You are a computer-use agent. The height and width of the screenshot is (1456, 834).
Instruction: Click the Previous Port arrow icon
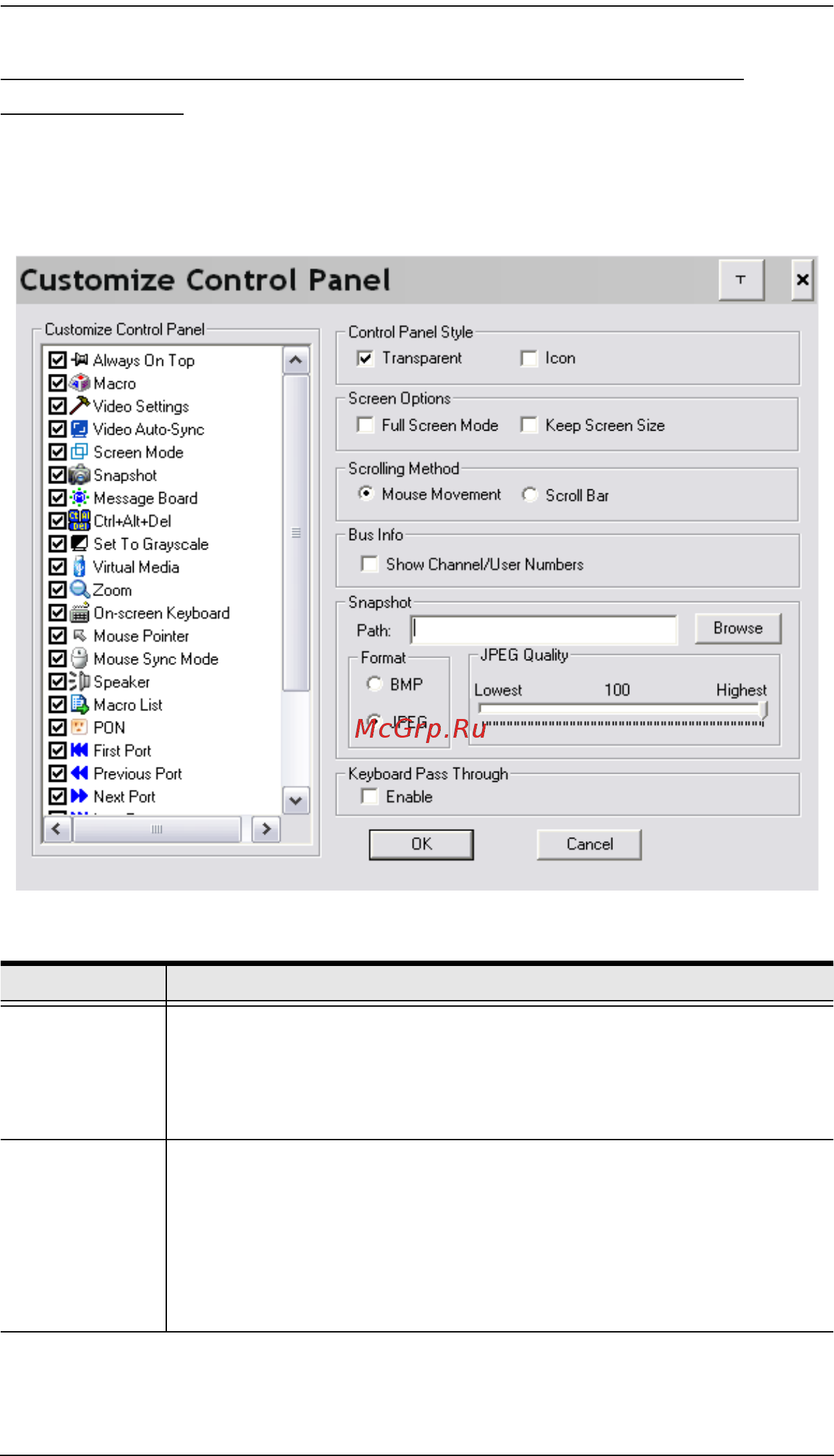(x=79, y=773)
